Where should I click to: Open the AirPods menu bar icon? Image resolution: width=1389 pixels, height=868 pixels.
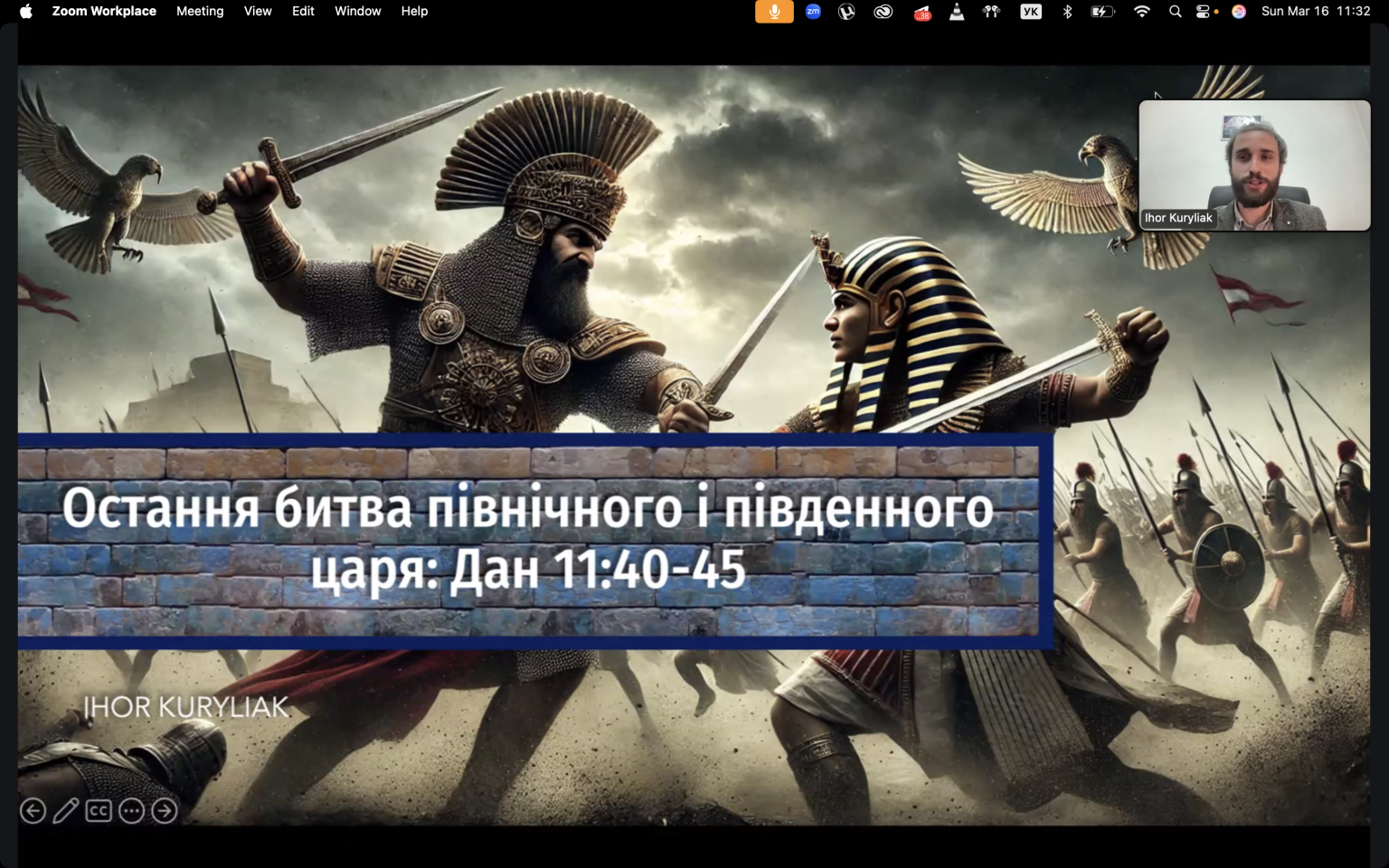[x=992, y=11]
